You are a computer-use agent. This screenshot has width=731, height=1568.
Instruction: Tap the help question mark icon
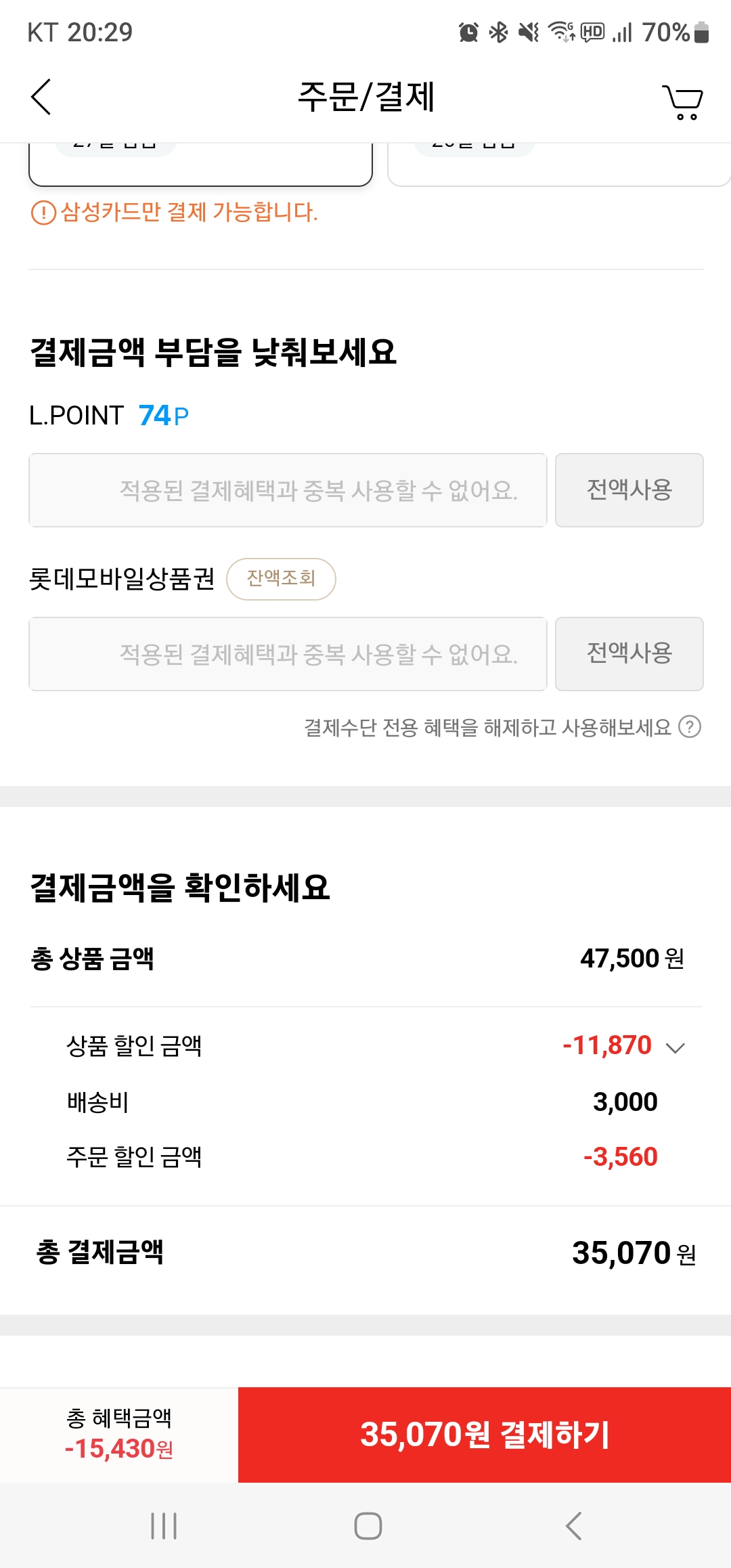click(x=690, y=727)
